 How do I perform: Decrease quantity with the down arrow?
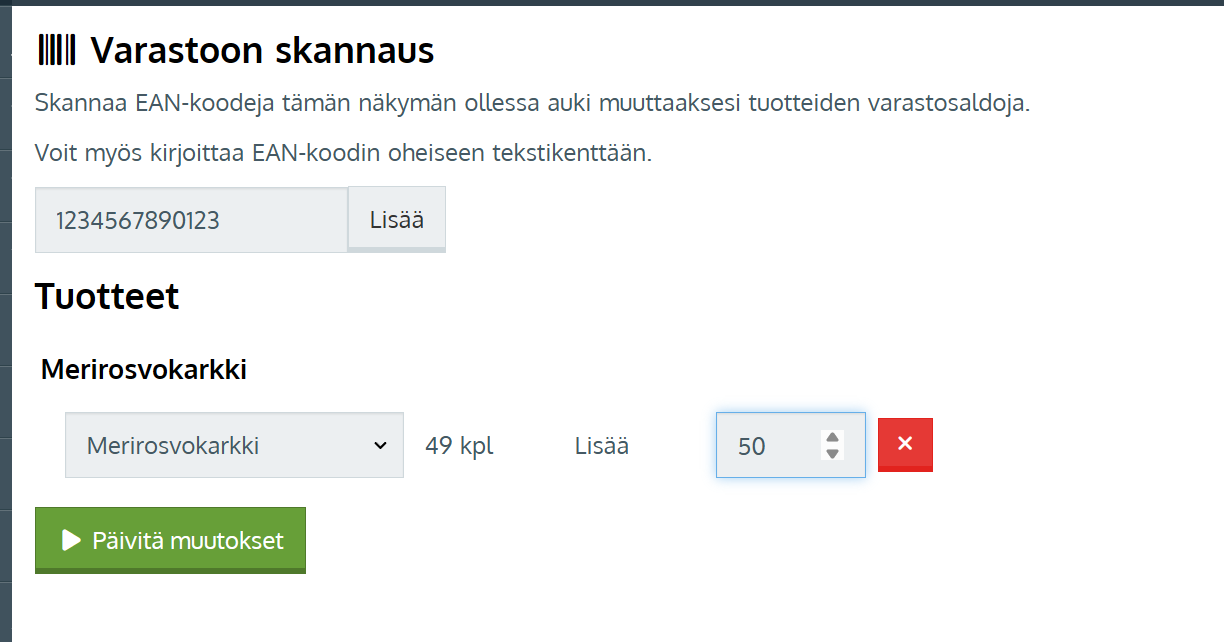click(x=832, y=453)
